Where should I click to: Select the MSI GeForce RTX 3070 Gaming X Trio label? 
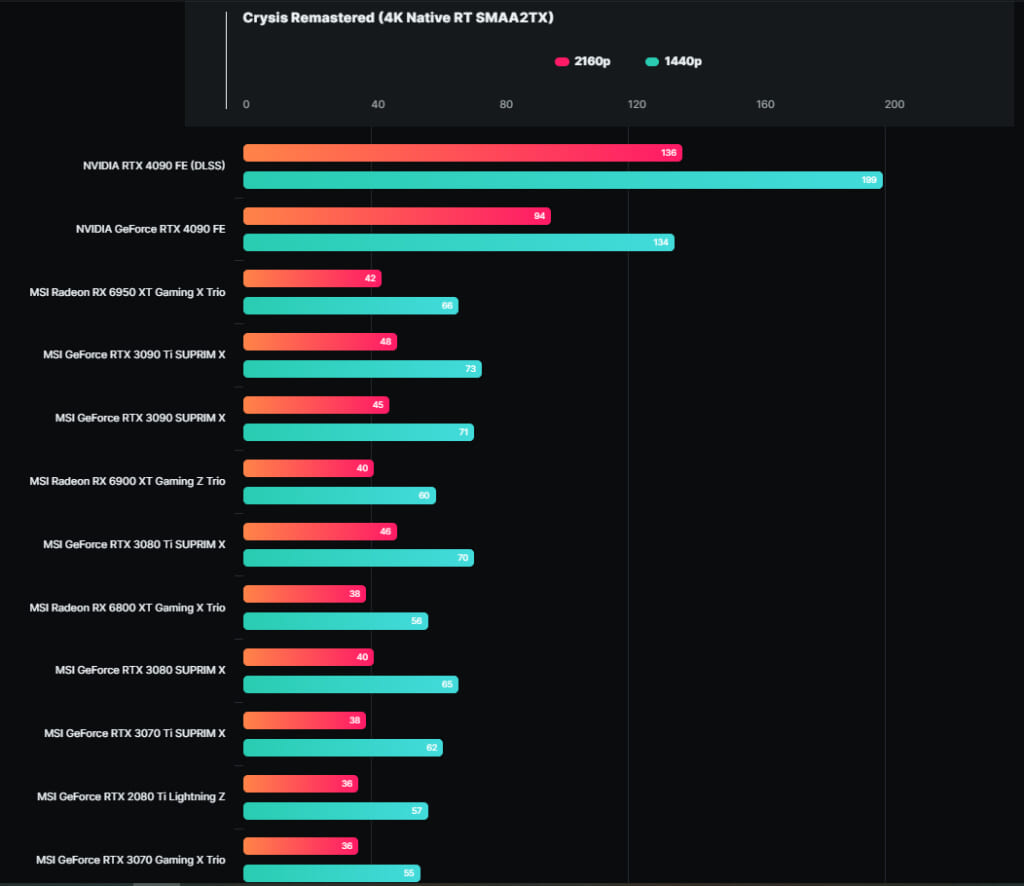[131, 860]
